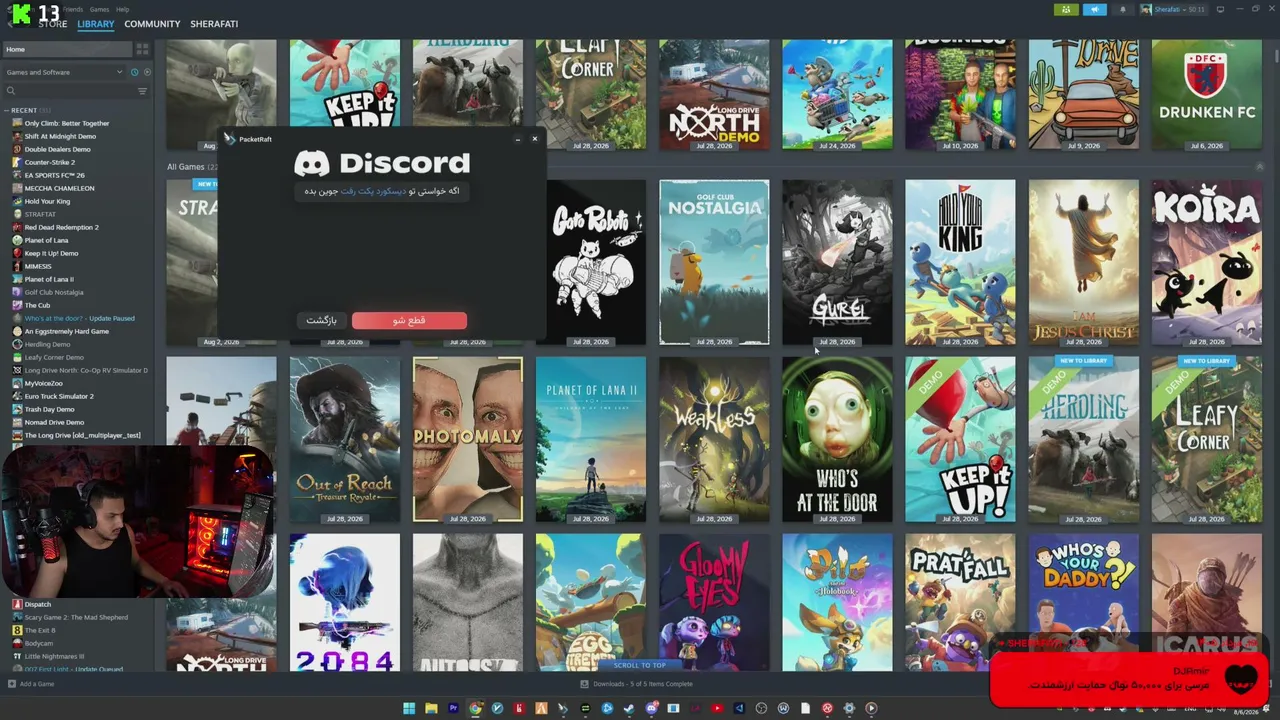This screenshot has height=720, width=1280.
Task: Switch to the COMMUNITY tab
Action: click(152, 24)
